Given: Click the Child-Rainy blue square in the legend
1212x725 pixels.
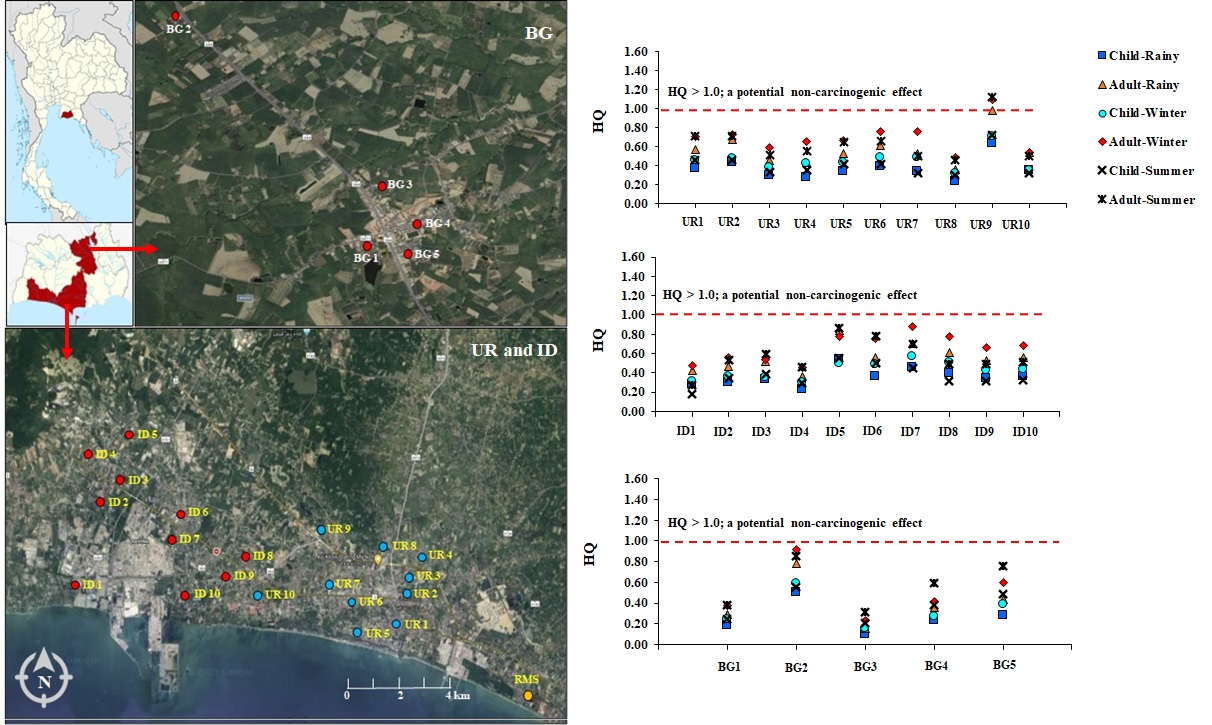Looking at the screenshot, I should (1102, 56).
